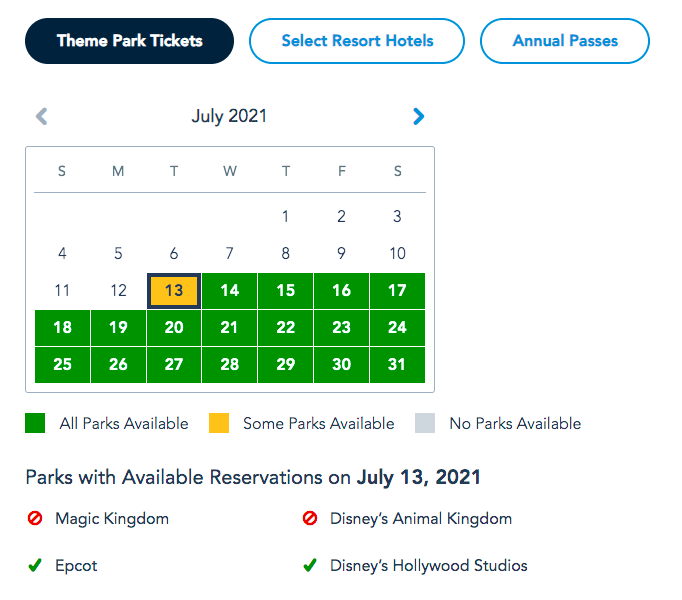Click the July 2021 month heading
The width and height of the screenshot is (682, 600).
229,117
